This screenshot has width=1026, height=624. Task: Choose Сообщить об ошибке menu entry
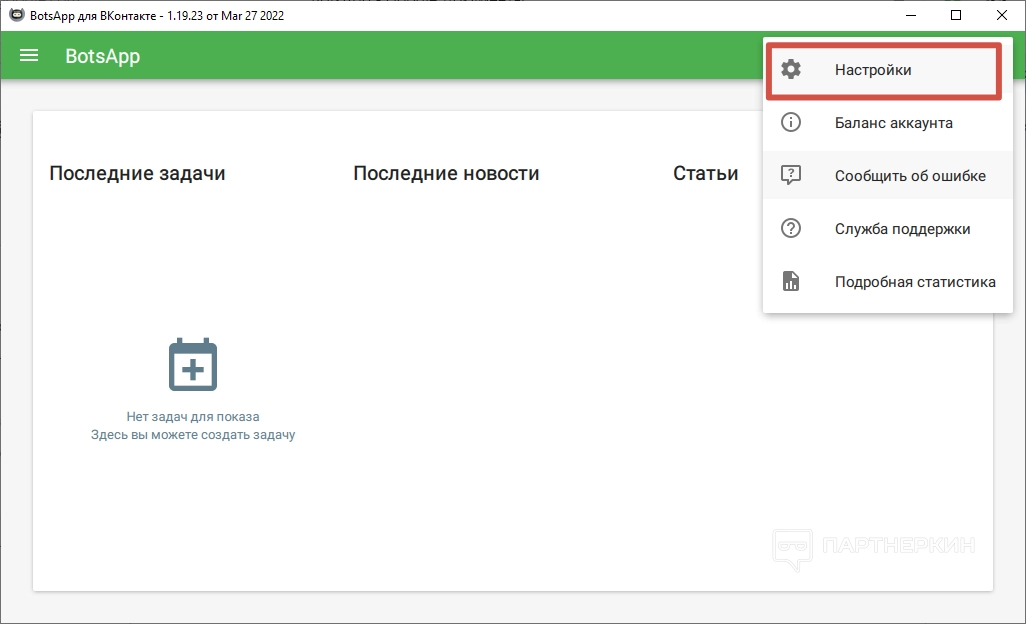888,175
